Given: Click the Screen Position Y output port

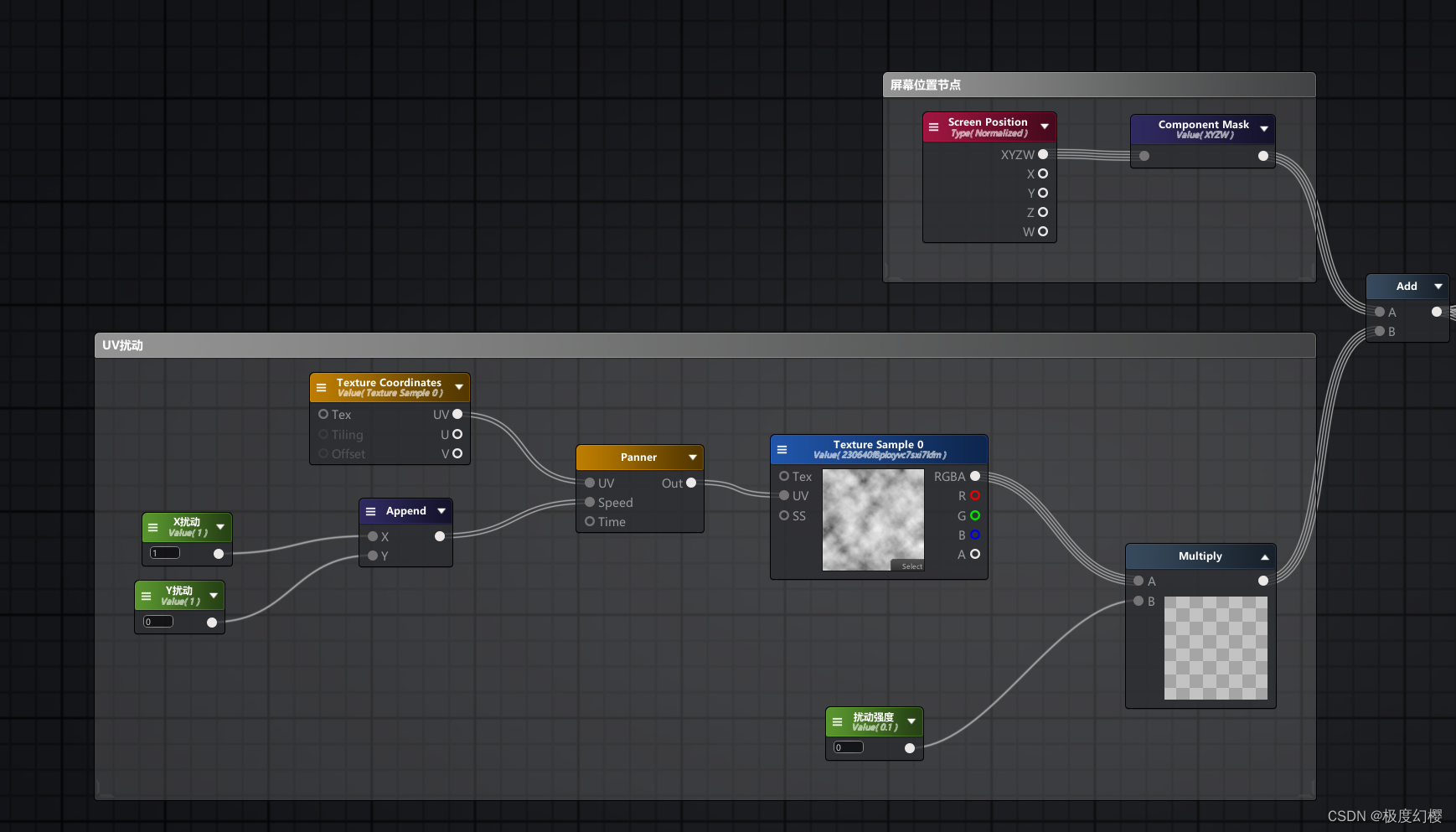Looking at the screenshot, I should tap(1043, 193).
